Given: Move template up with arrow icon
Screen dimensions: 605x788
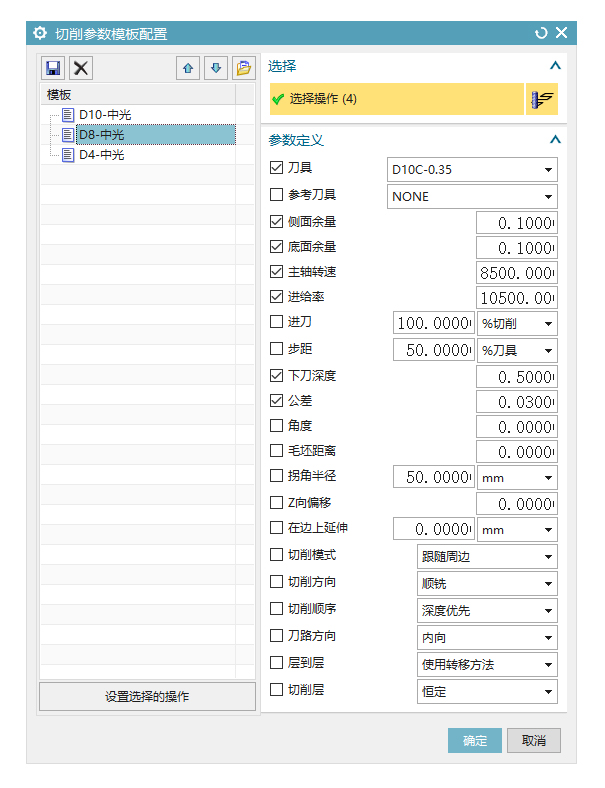Looking at the screenshot, I should pyautogui.click(x=187, y=68).
